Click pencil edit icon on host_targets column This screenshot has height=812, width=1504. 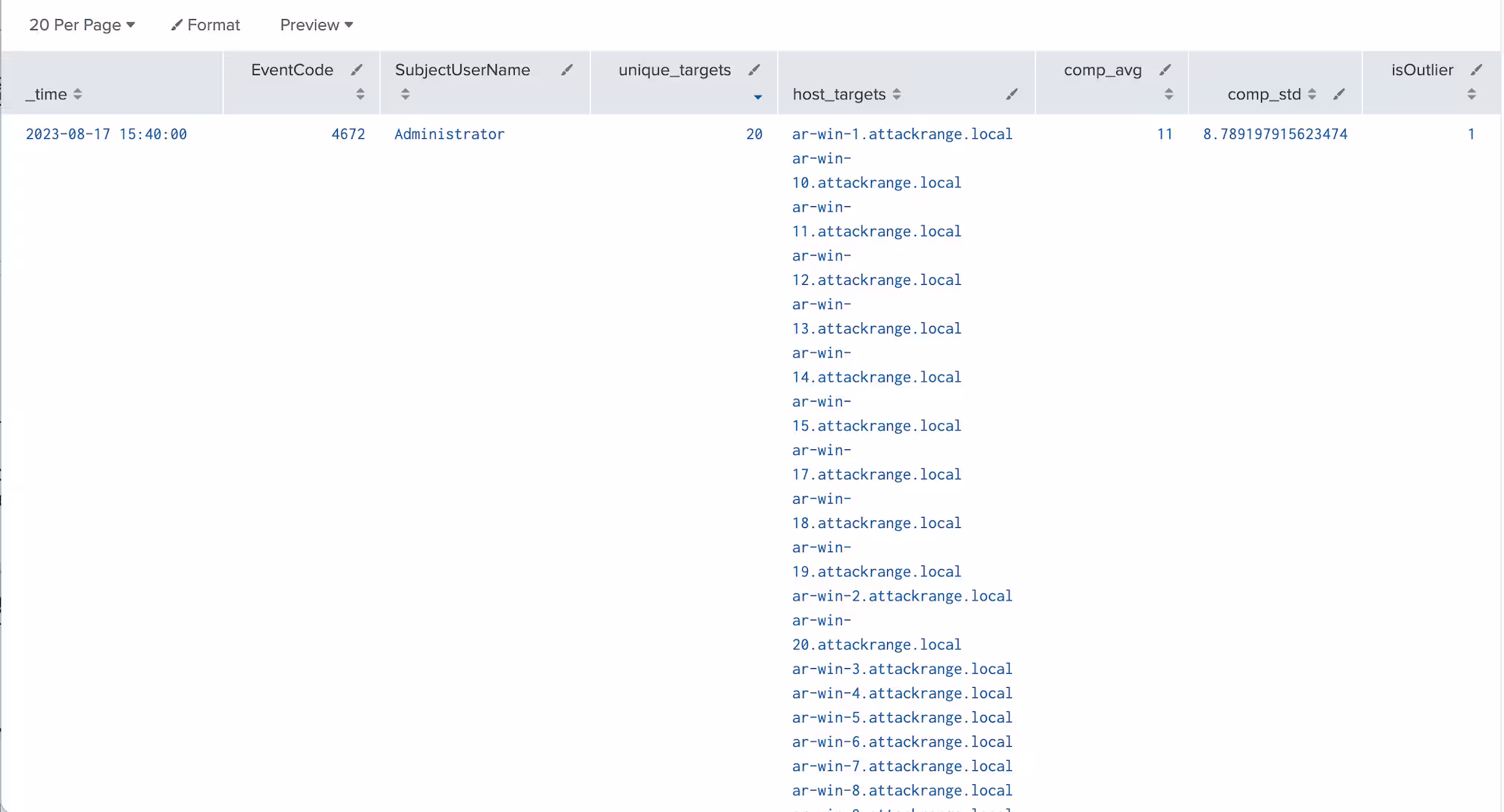pyautogui.click(x=1012, y=94)
